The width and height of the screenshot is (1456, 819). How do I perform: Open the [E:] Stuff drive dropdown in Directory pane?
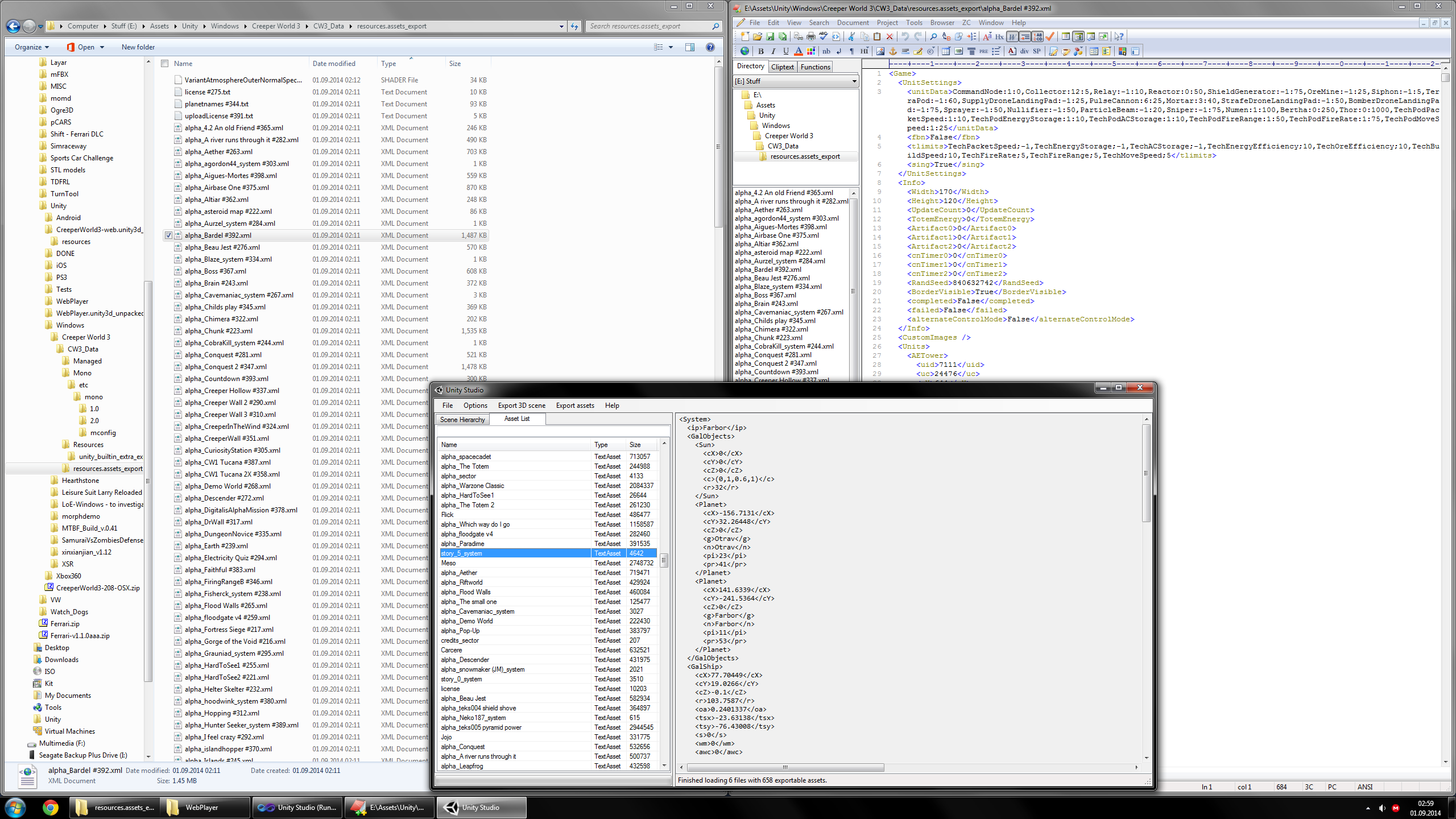[854, 81]
